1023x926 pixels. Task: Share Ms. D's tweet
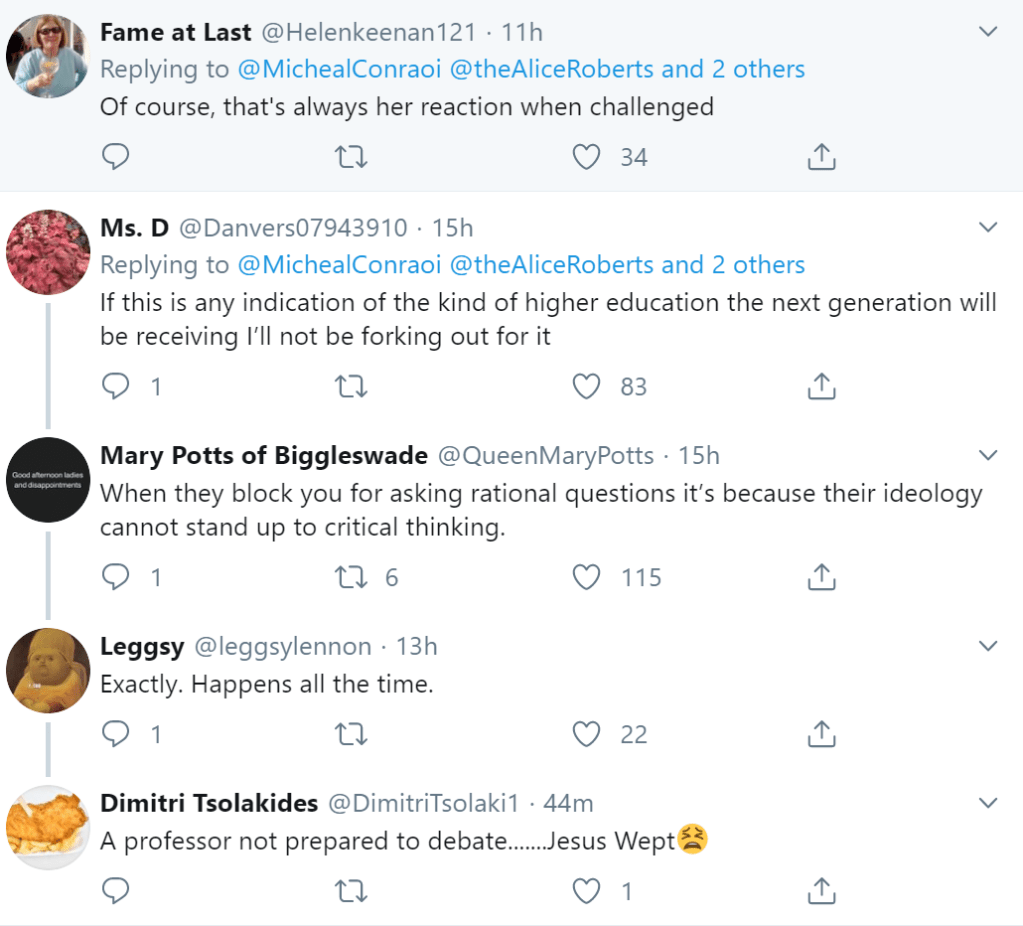820,386
